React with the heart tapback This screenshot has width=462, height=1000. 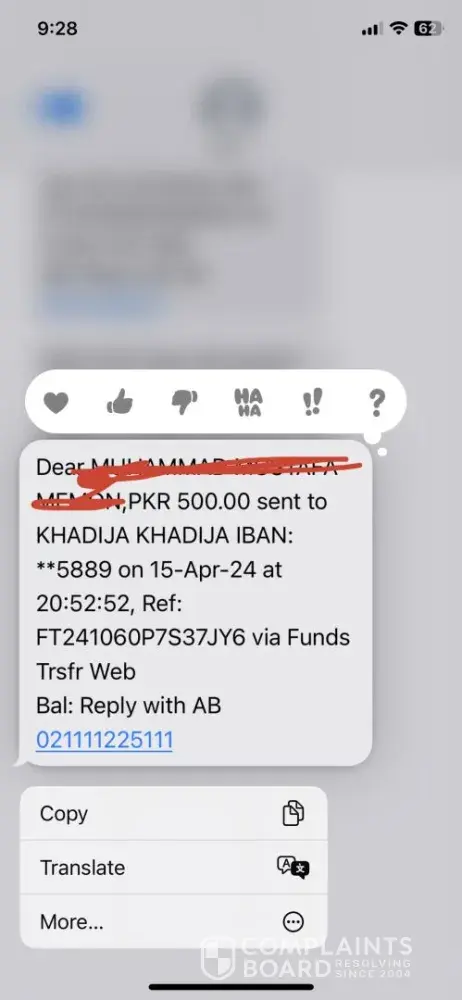(x=56, y=402)
